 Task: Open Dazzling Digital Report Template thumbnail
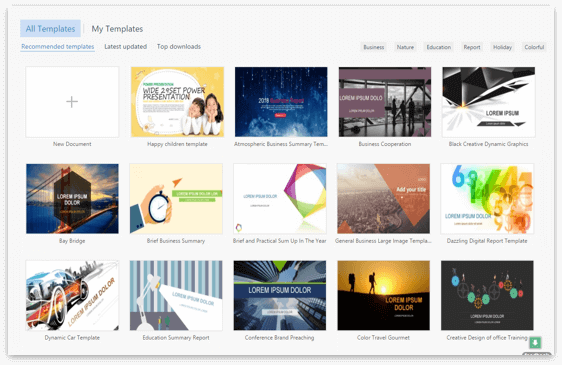pos(487,199)
